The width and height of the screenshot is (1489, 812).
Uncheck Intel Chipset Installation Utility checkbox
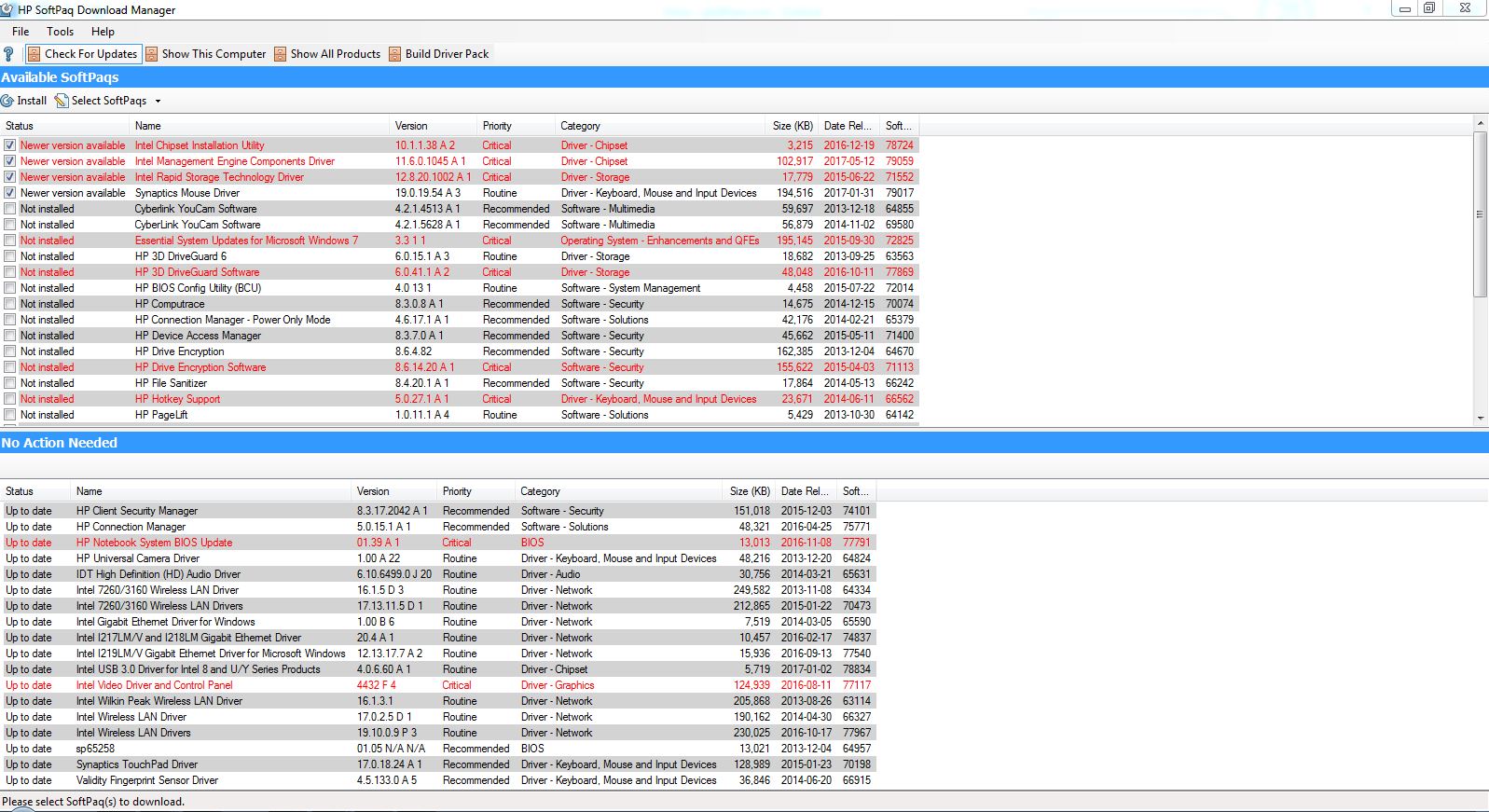coord(10,145)
